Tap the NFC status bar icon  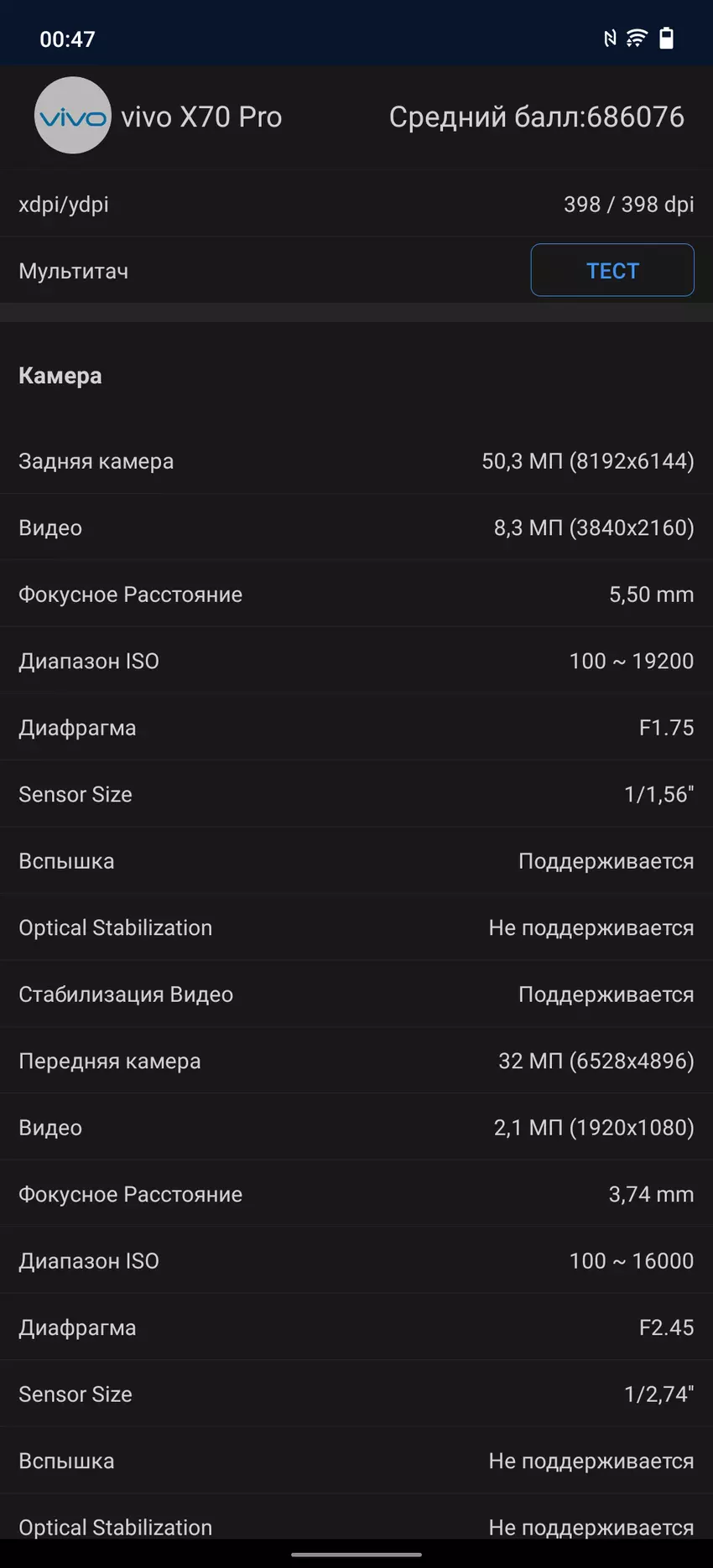click(x=610, y=38)
